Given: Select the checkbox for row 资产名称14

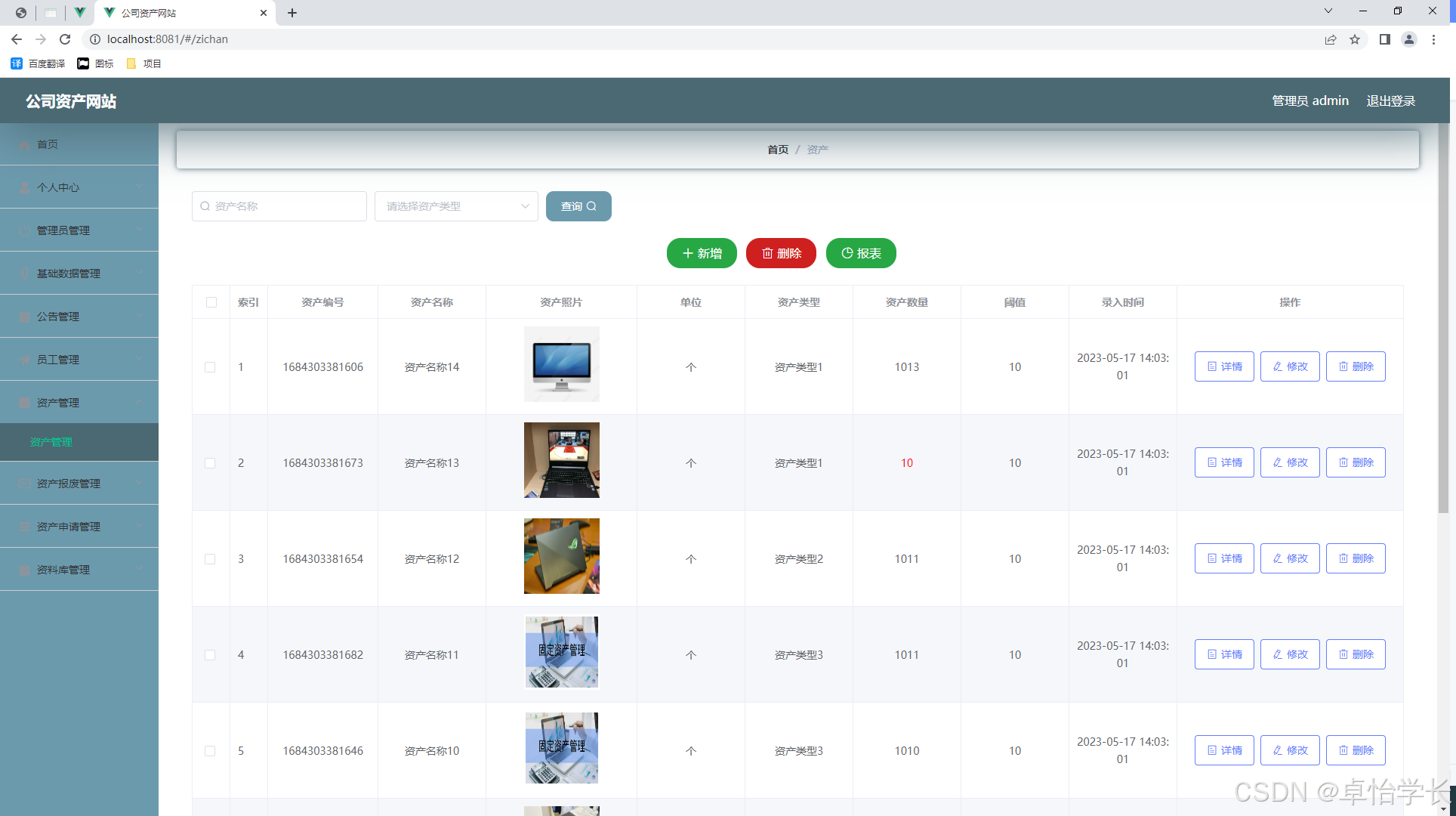Looking at the screenshot, I should point(210,367).
